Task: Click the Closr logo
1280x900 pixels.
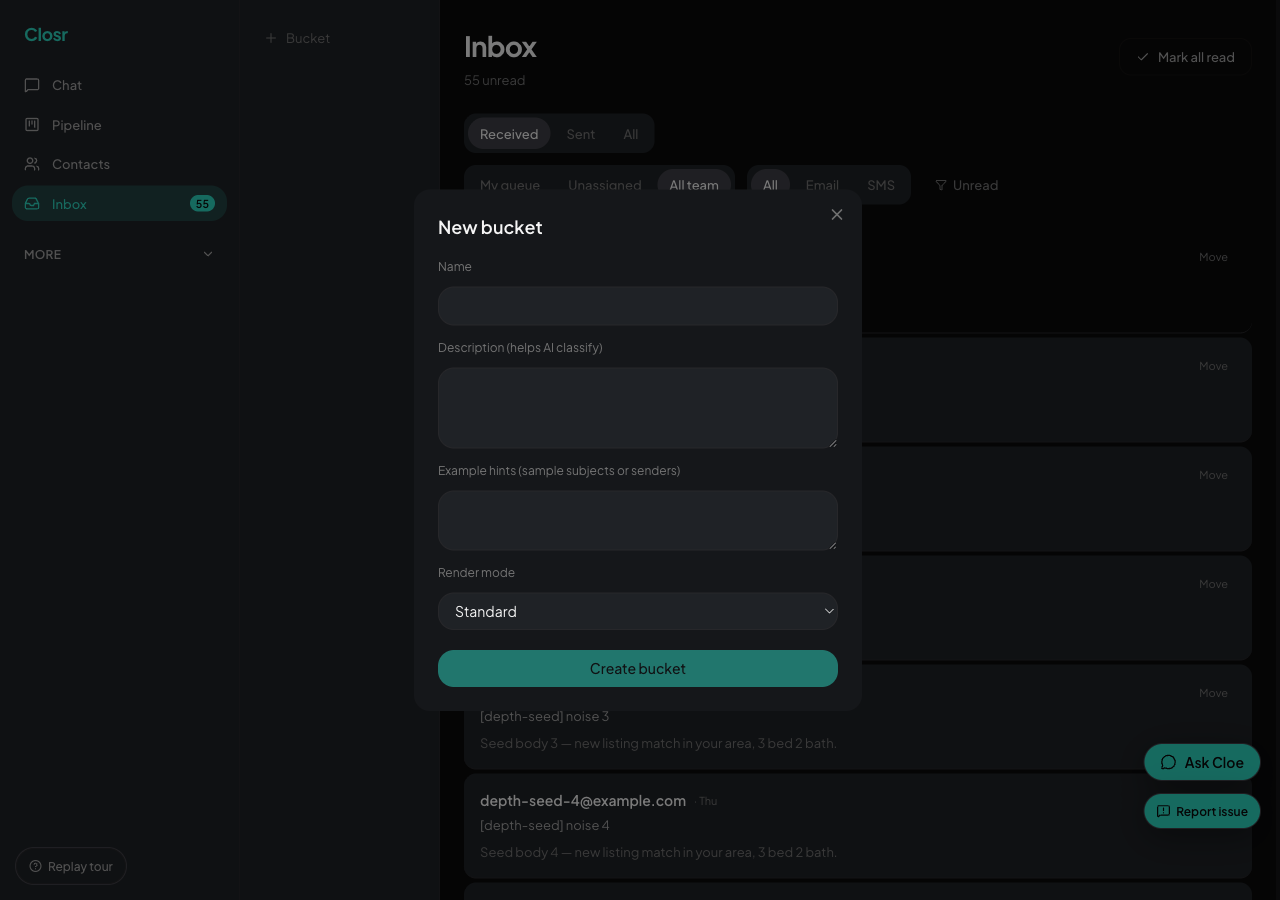Action: [46, 35]
